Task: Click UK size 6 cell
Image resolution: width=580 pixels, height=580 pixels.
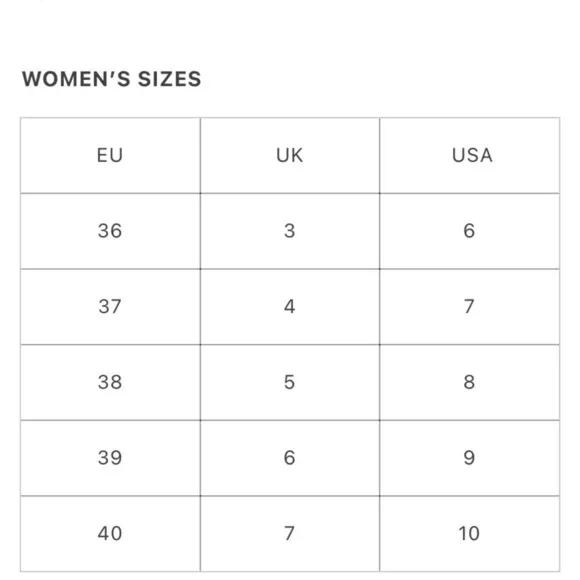Action: coord(290,458)
